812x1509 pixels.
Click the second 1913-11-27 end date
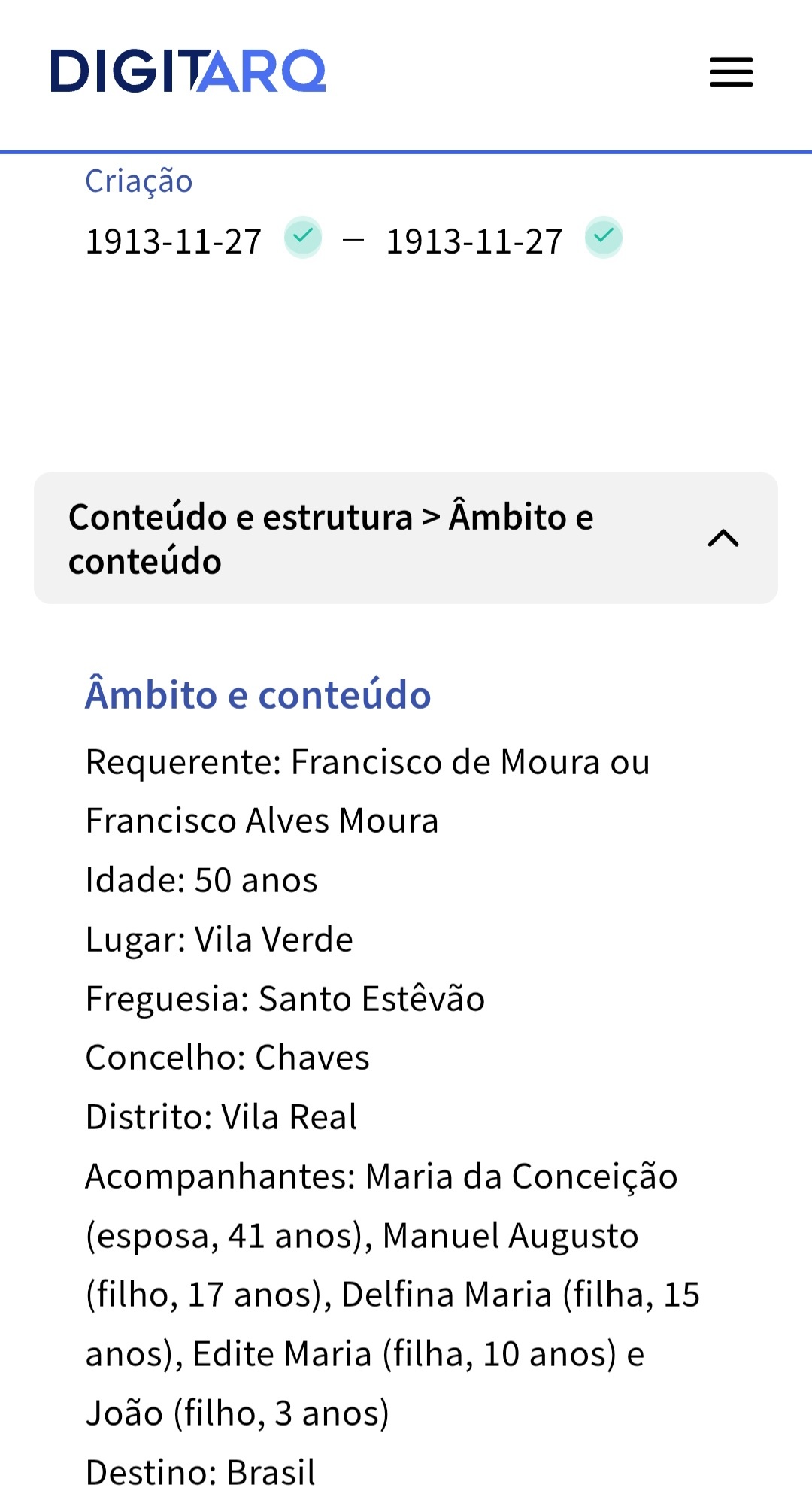pyautogui.click(x=474, y=242)
